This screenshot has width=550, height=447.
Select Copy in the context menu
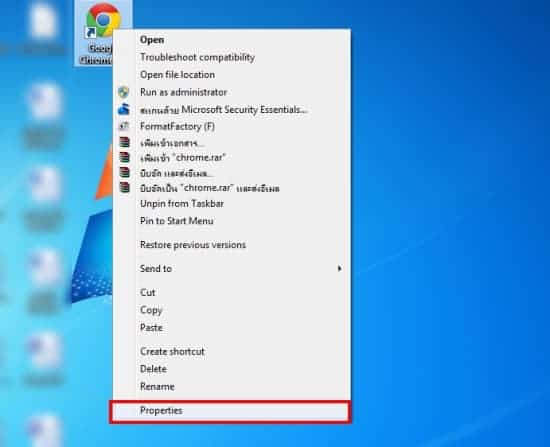coord(151,310)
